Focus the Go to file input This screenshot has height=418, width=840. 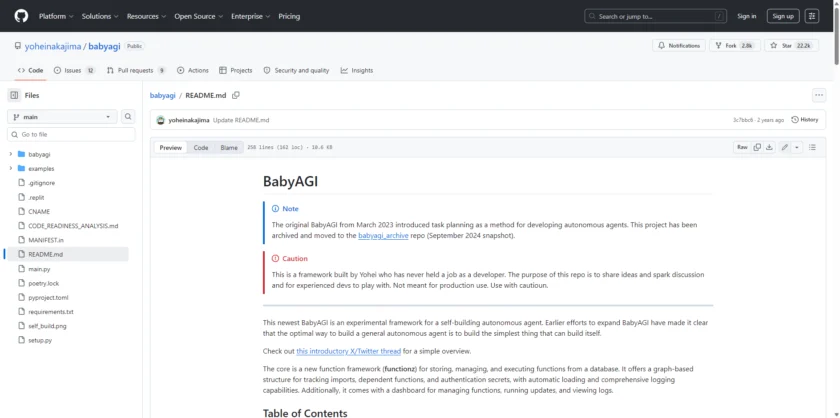[x=71, y=135]
